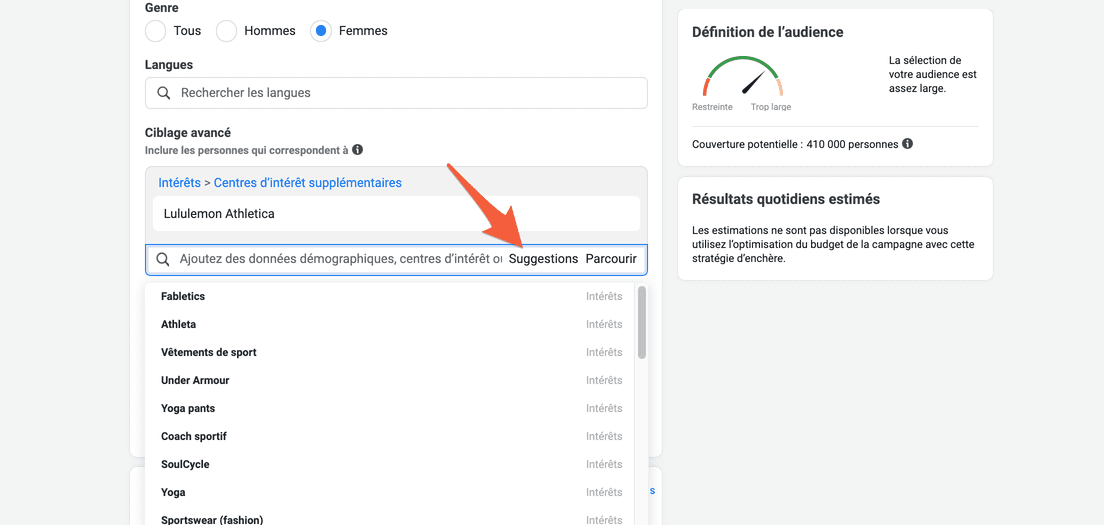Choose Vêtements de sport suggestion
Viewport: 1104px width, 525px height.
(391, 352)
